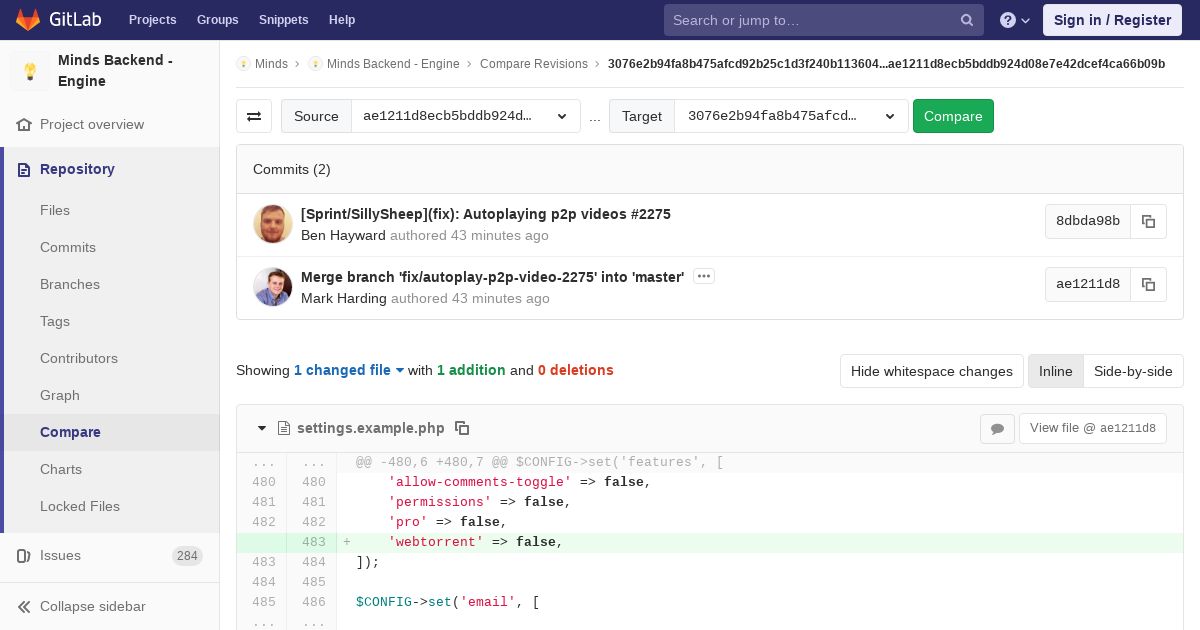The image size is (1200, 630).
Task: Click author name Ben Hayward
Action: click(343, 236)
